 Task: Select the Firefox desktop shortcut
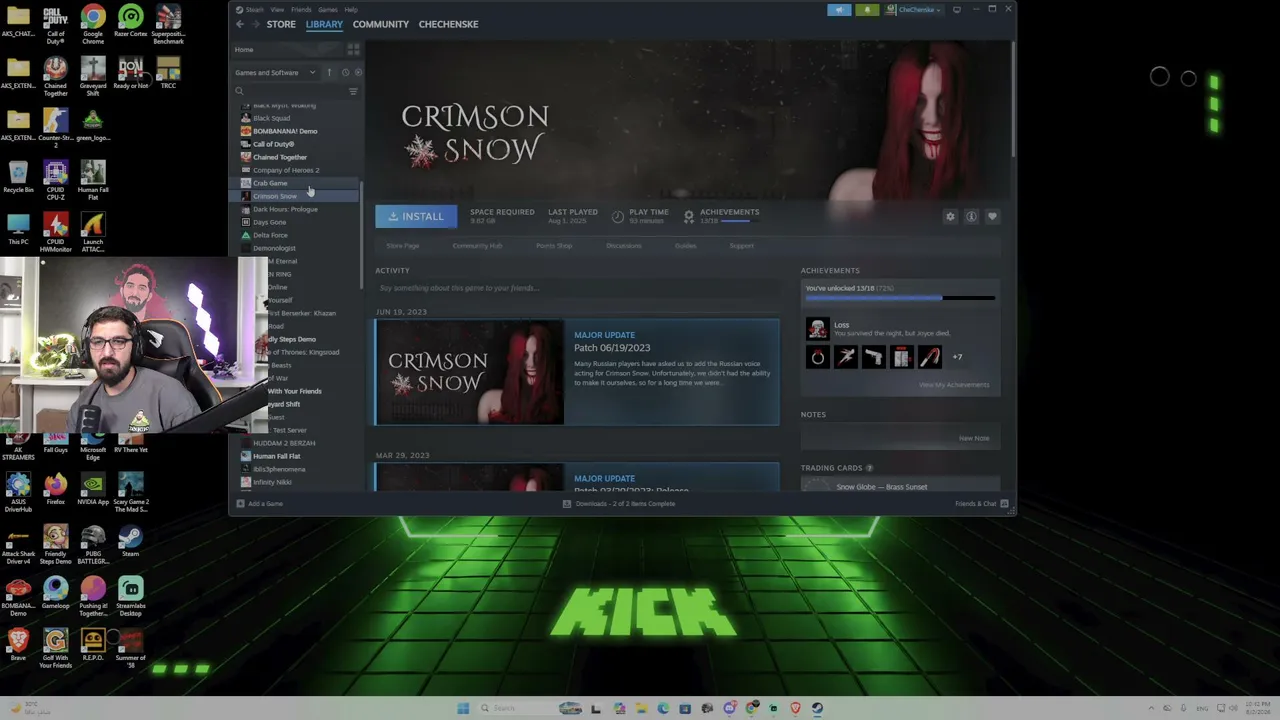click(x=55, y=489)
